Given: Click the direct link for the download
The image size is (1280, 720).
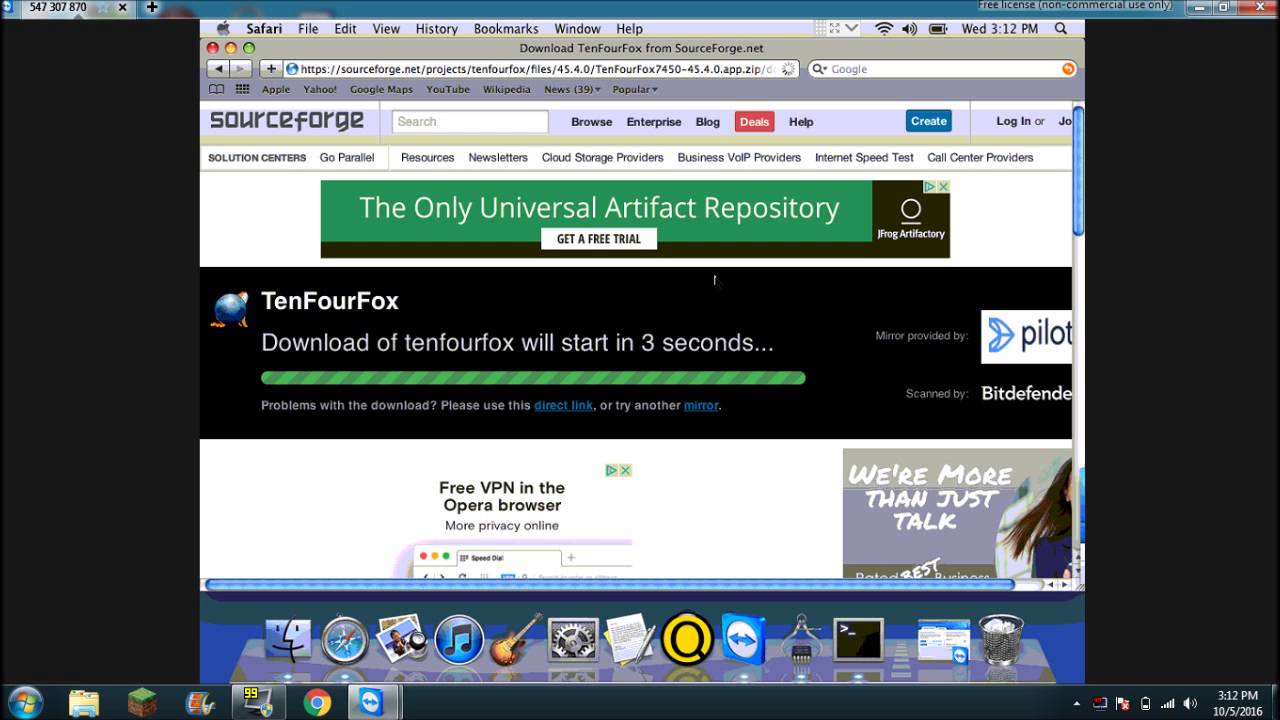Looking at the screenshot, I should 563,405.
